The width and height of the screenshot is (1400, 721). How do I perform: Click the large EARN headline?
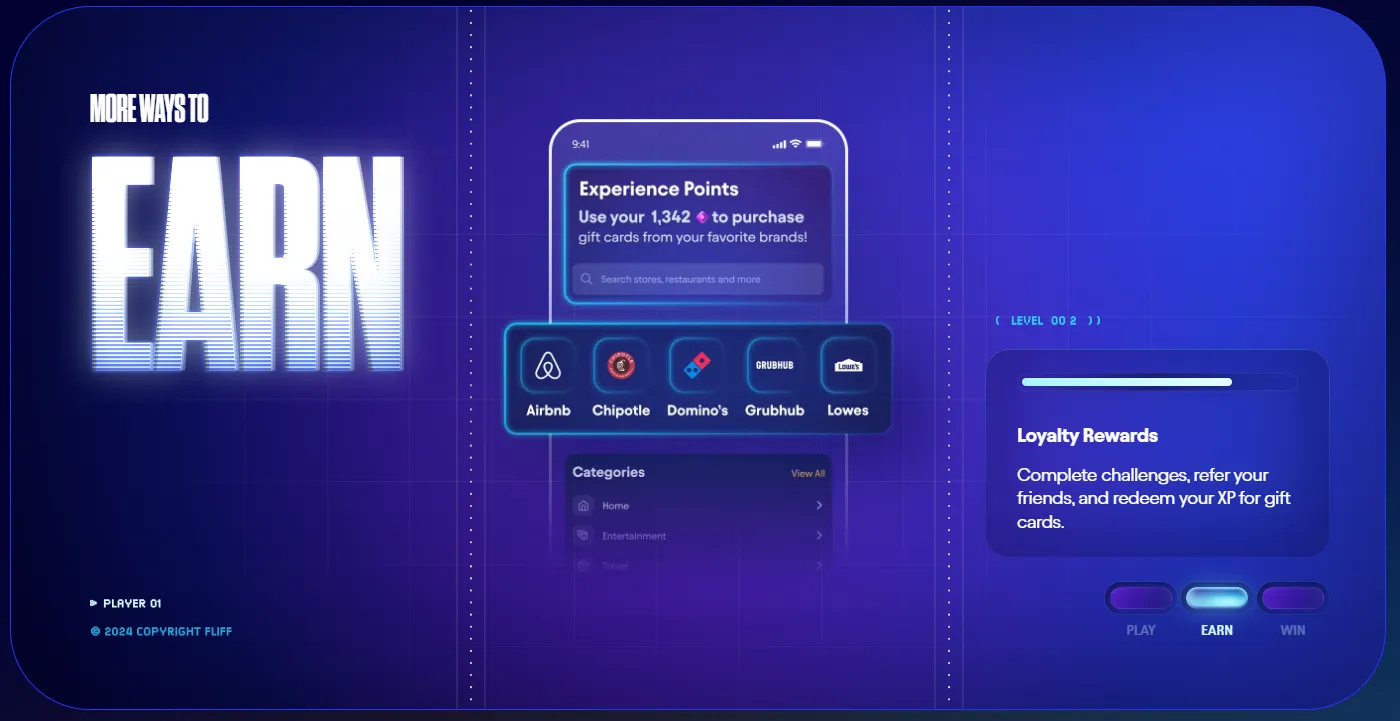[x=247, y=262]
